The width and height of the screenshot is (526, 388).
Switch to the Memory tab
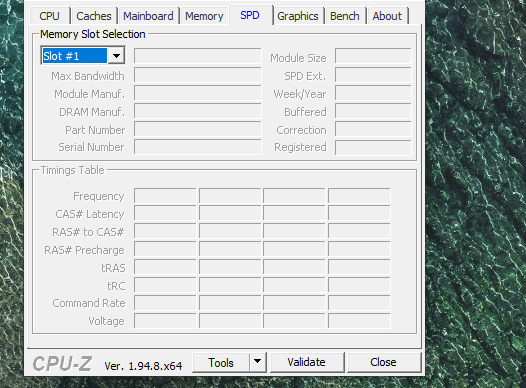(204, 16)
